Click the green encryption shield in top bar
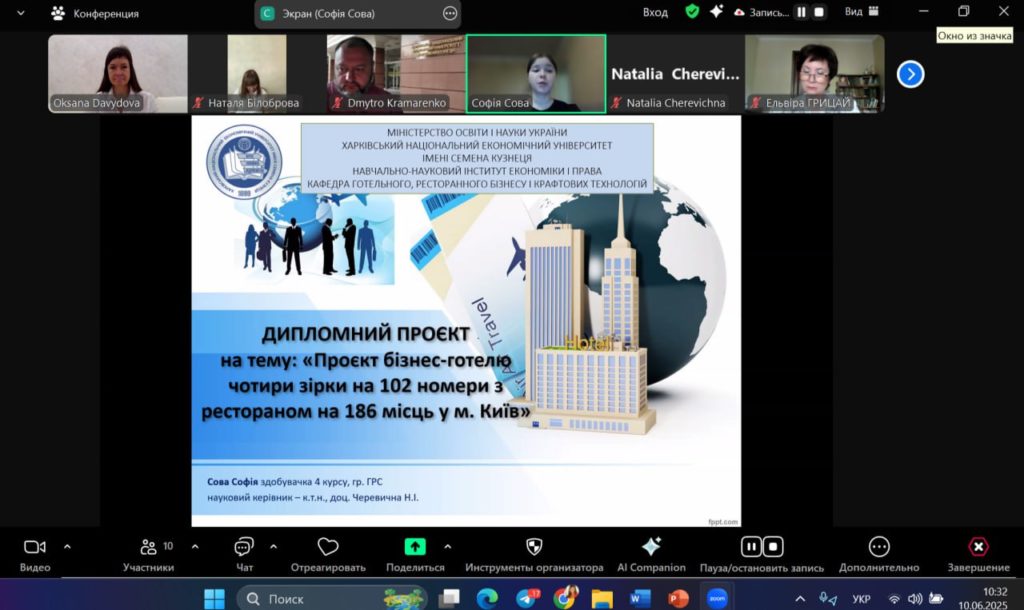1024x610 pixels. pos(692,12)
